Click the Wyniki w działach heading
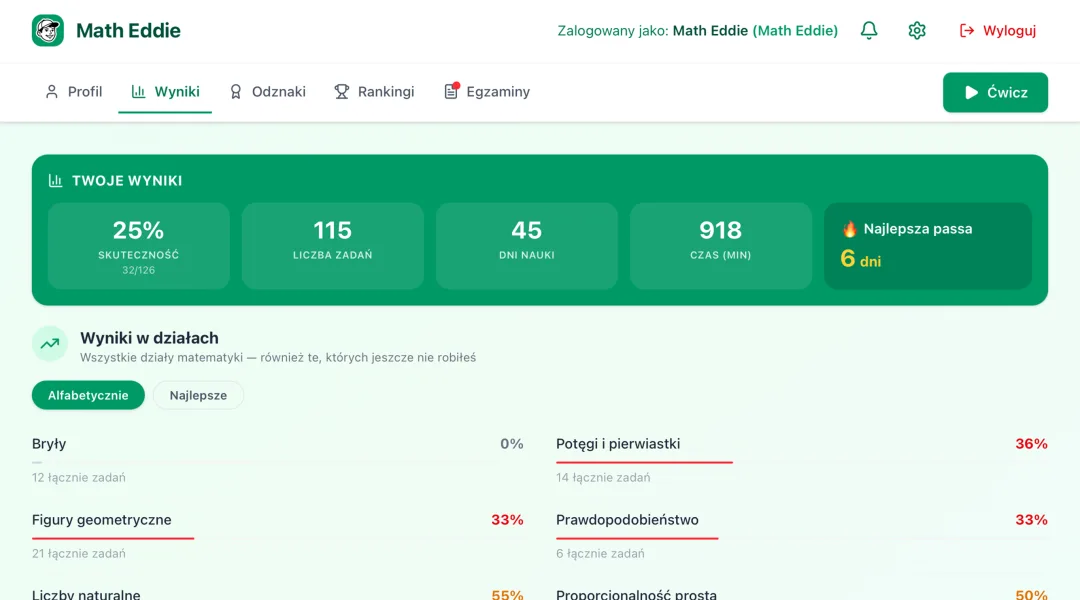This screenshot has width=1080, height=600. [149, 338]
